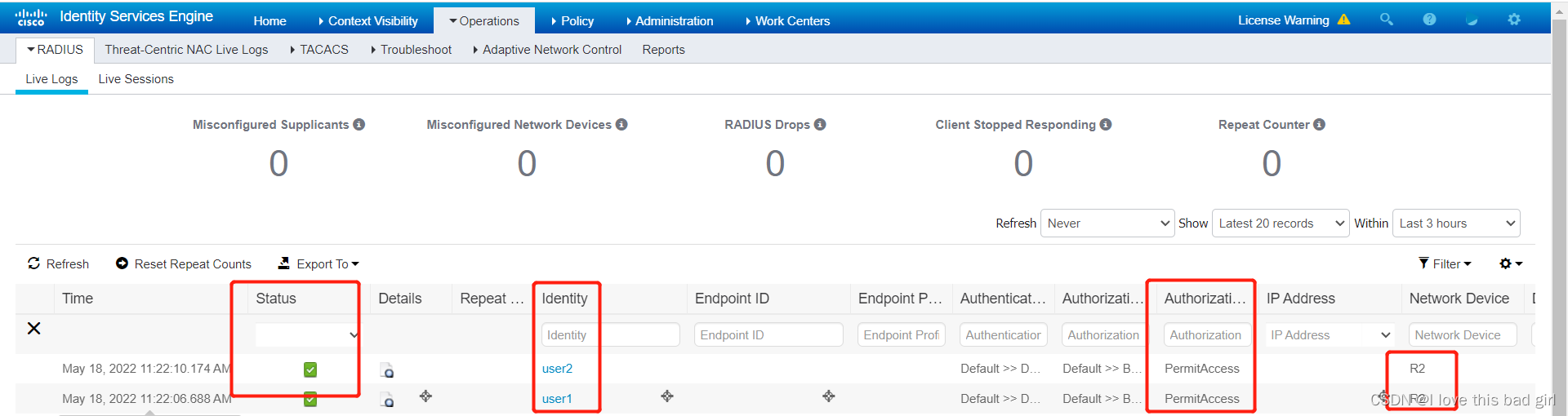Screen dimensions: 1568x416
Task: Show info for Misconfigured Supplicants
Action: 359,124
